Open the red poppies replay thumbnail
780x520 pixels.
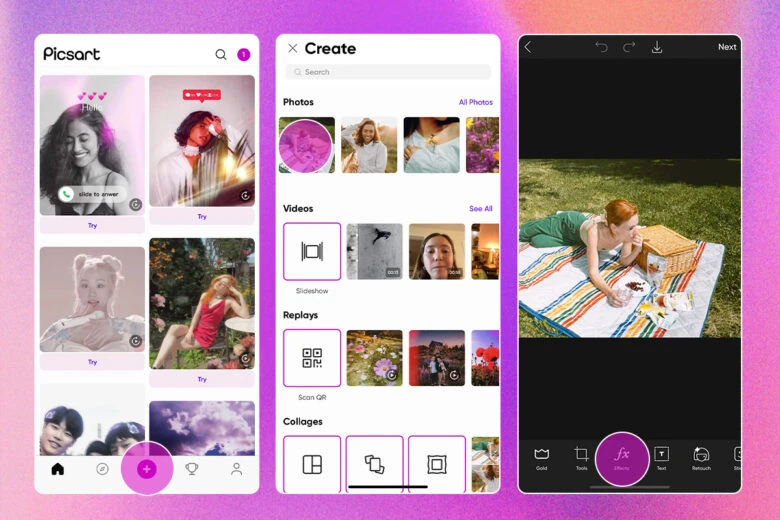pos(485,358)
